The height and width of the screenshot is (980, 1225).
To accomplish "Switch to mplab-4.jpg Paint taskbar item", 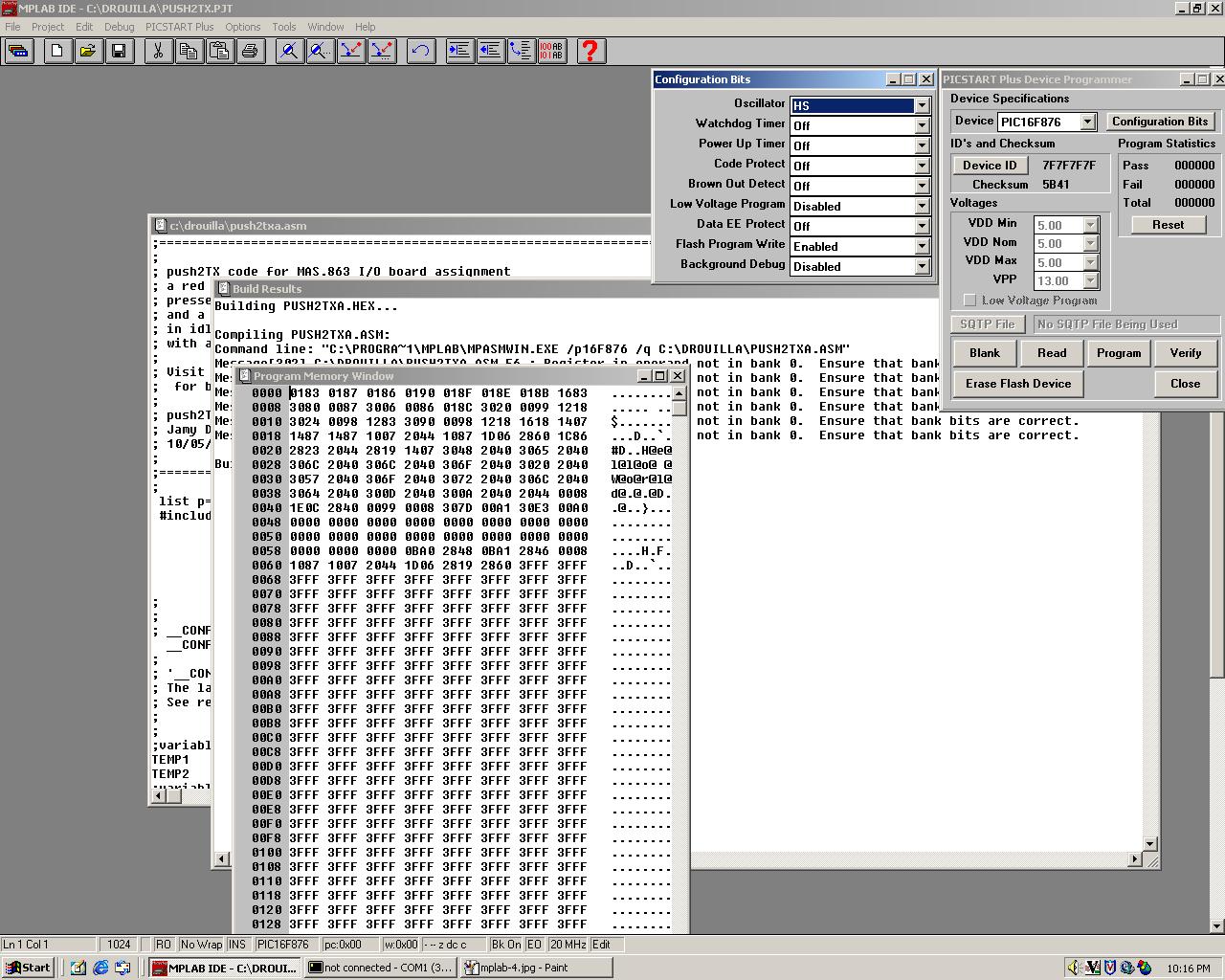I will click(536, 968).
